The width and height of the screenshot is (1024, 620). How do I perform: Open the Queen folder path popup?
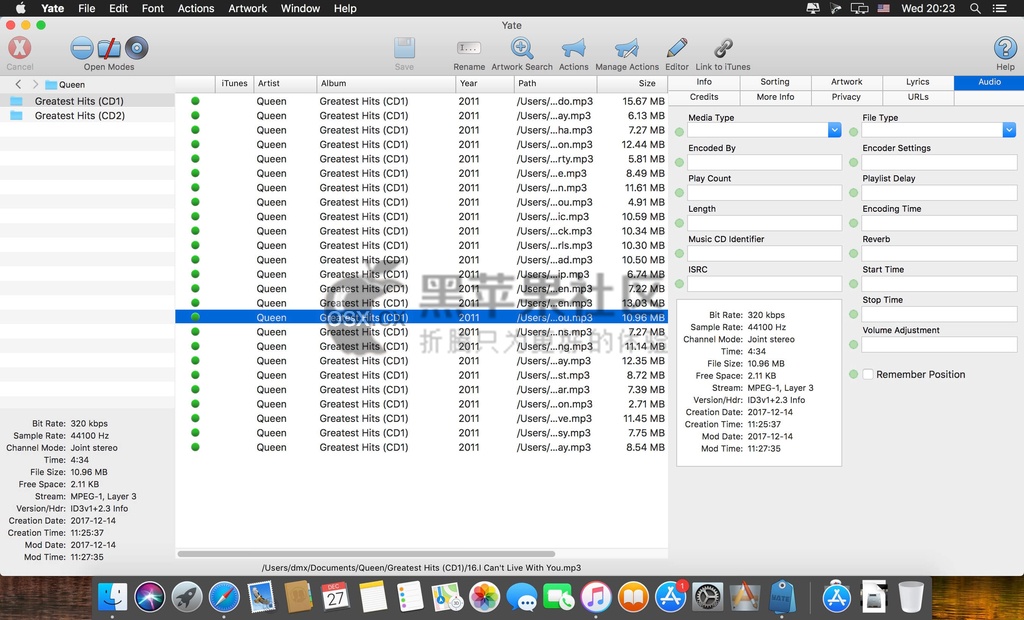coord(65,84)
